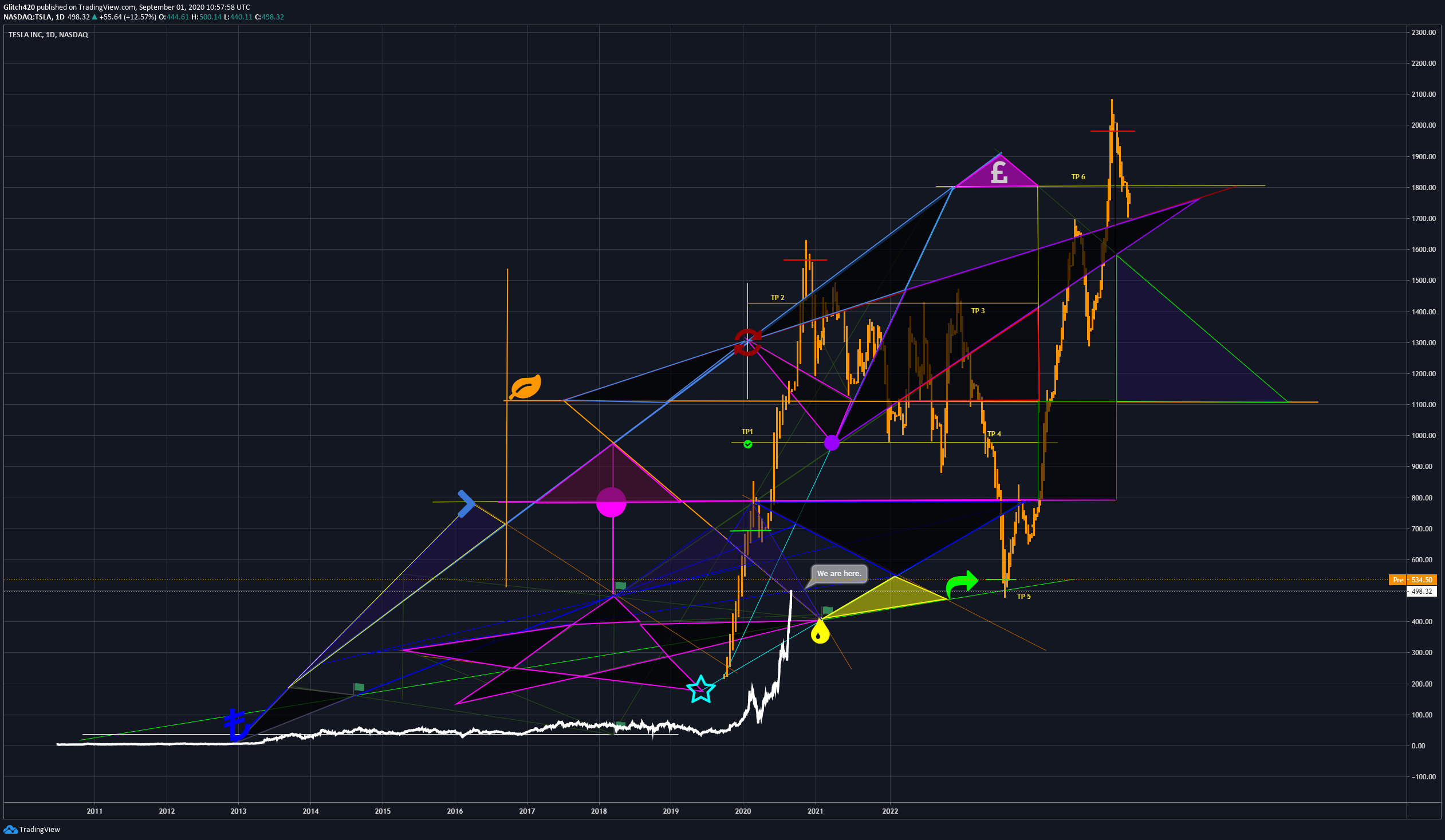Click the TP1 label

747,432
